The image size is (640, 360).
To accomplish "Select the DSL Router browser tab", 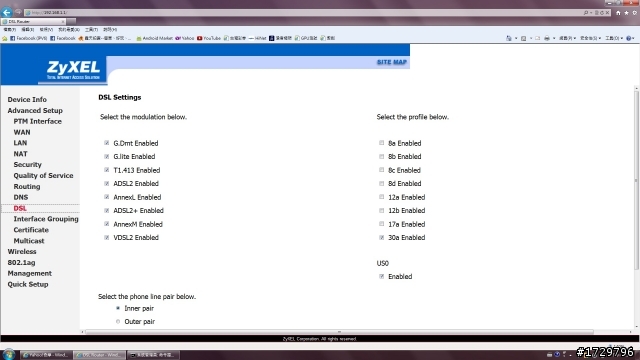I will pos(33,21).
